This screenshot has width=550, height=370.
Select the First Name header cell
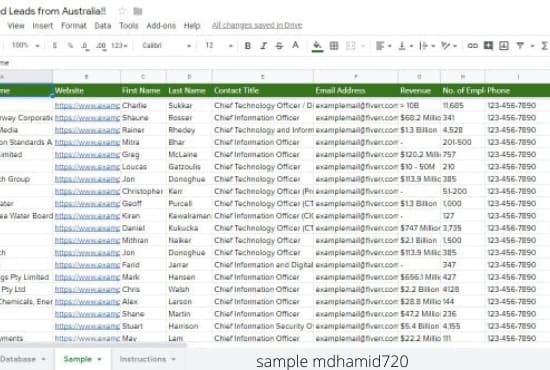(143, 90)
